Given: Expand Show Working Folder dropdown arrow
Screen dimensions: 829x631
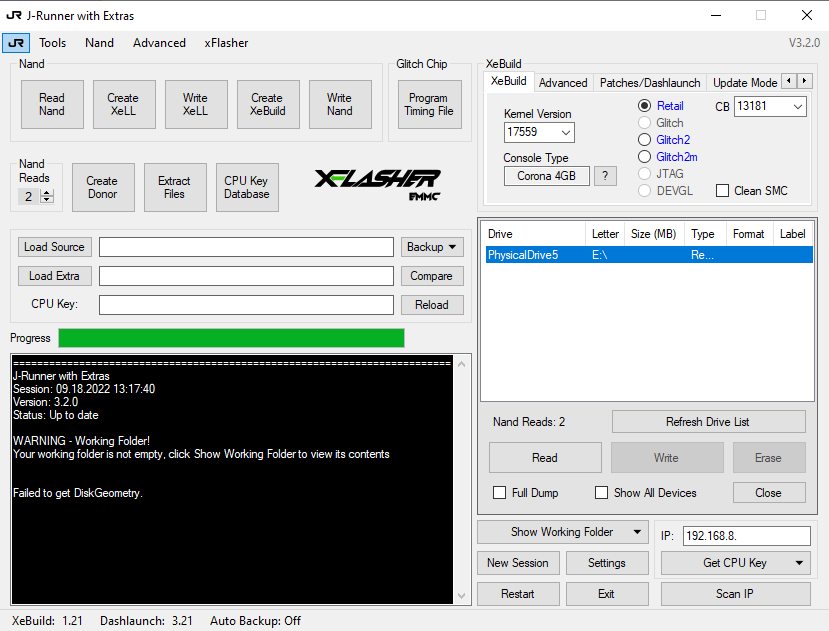Looking at the screenshot, I should coord(637,532).
